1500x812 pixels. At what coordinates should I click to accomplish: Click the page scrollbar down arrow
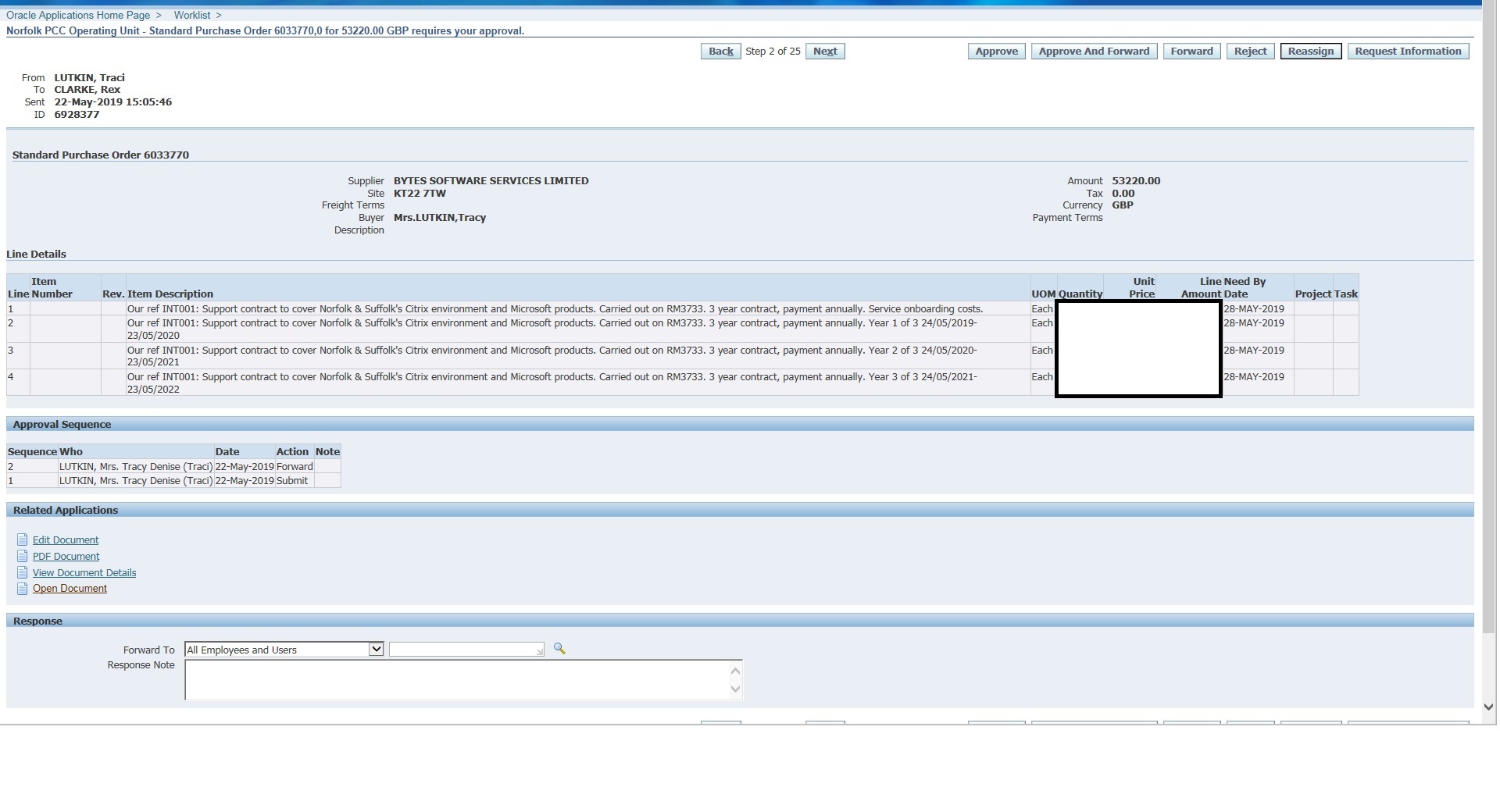(x=1488, y=707)
